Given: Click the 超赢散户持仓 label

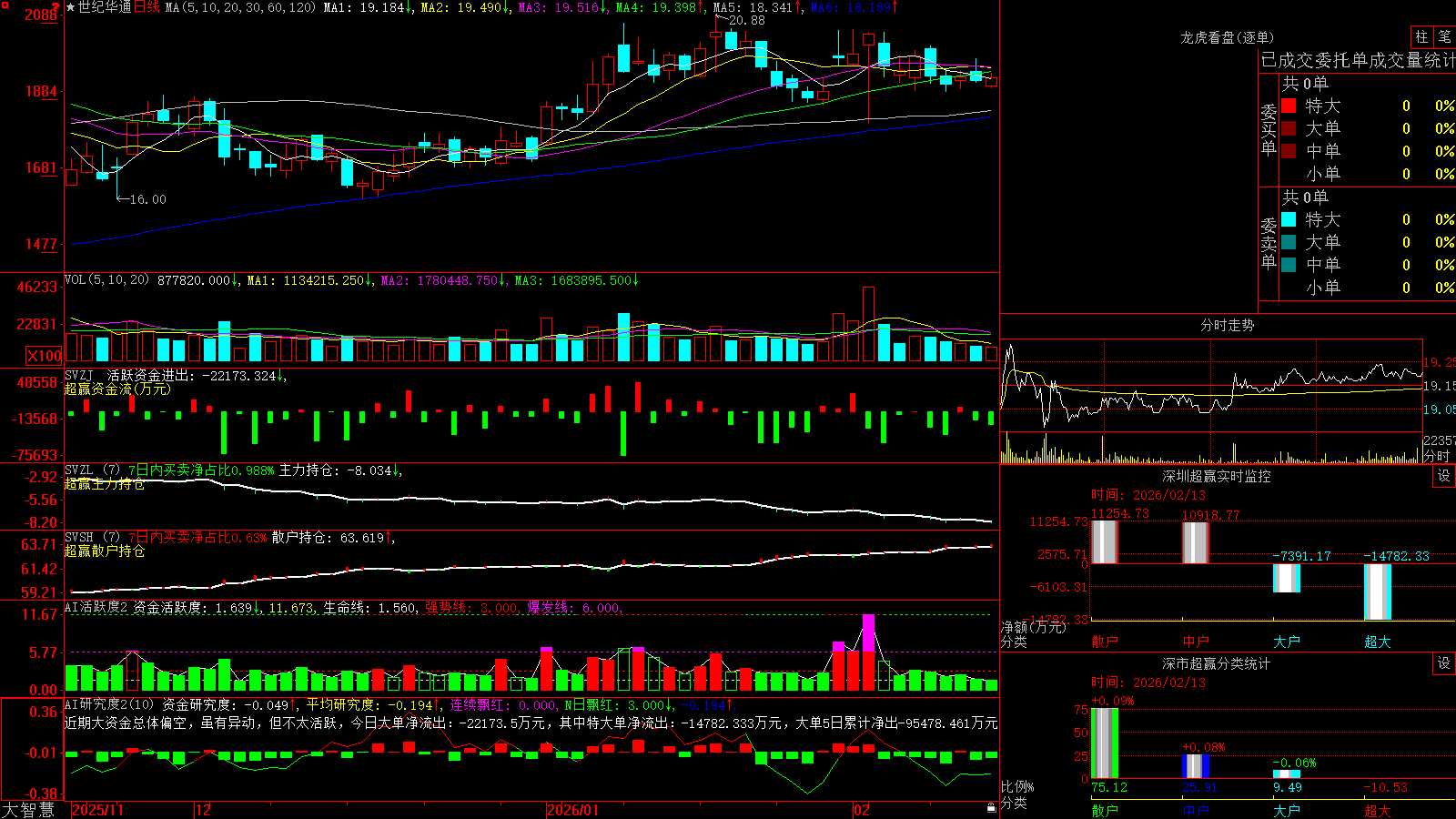Looking at the screenshot, I should click(104, 551).
